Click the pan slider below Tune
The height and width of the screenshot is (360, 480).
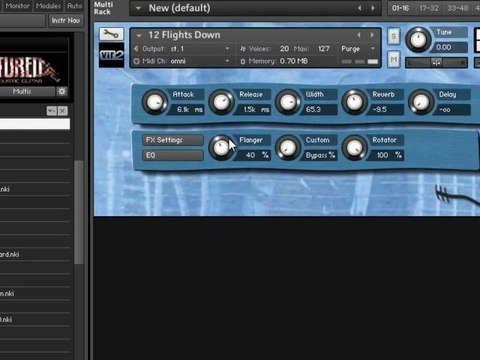click(436, 62)
